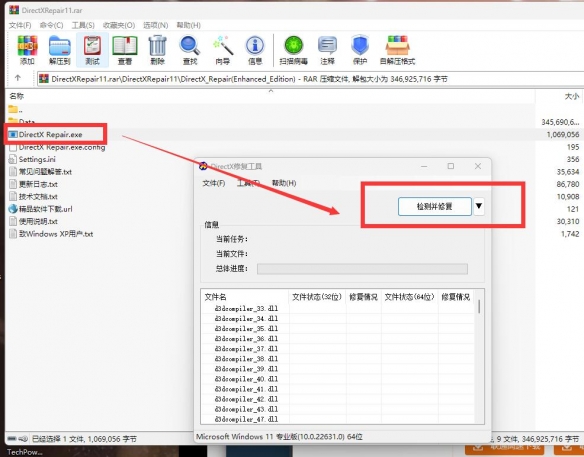The height and width of the screenshot is (457, 584).
Task: Open the parent folder '..' entry
Action: pyautogui.click(x=15, y=110)
